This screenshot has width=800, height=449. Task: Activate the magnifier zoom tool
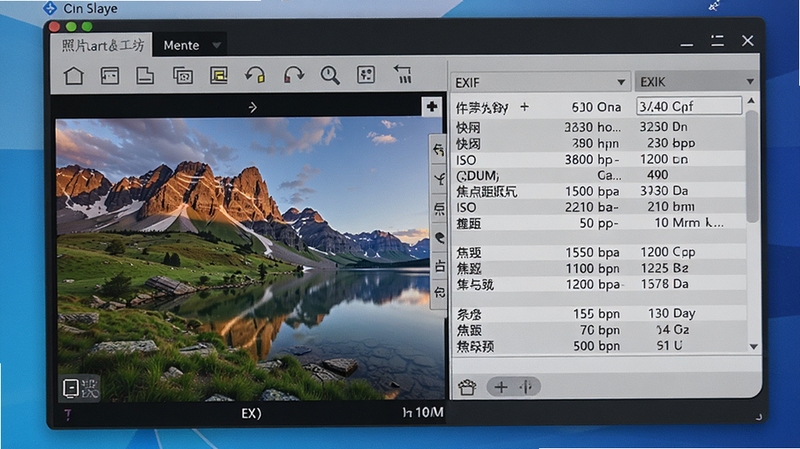[x=330, y=76]
